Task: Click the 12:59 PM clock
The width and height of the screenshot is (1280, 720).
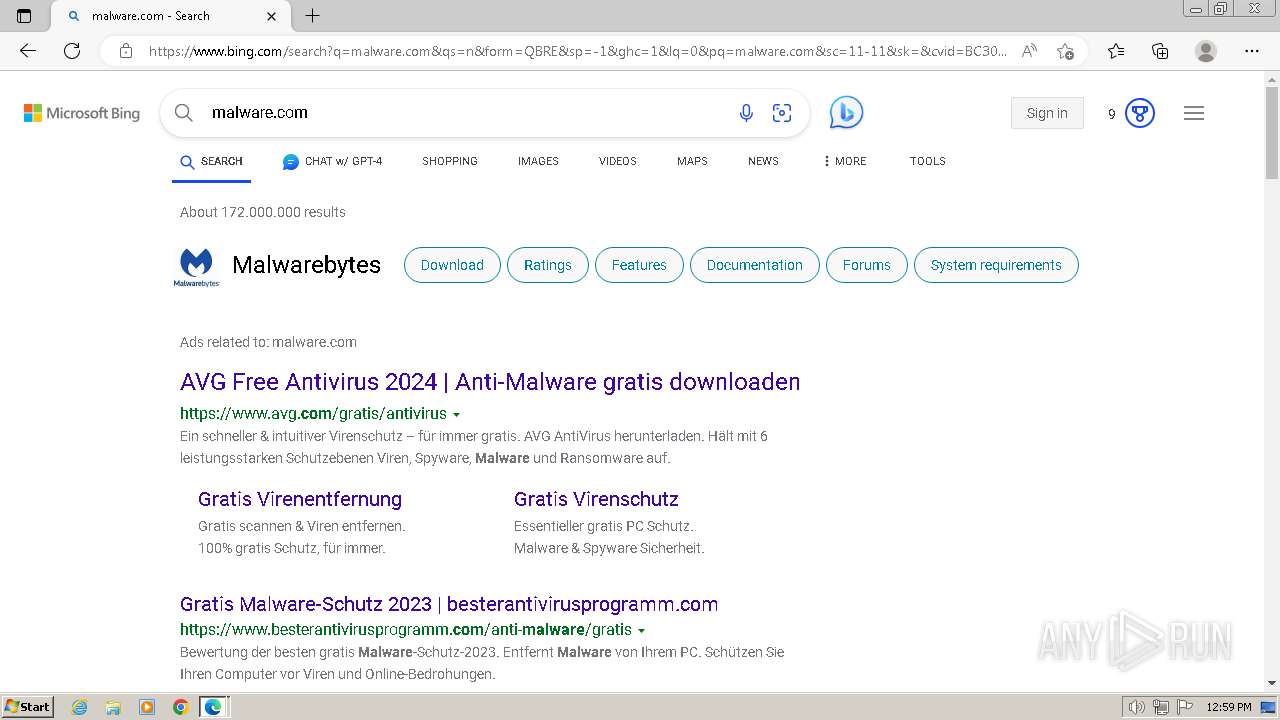Action: (1229, 707)
